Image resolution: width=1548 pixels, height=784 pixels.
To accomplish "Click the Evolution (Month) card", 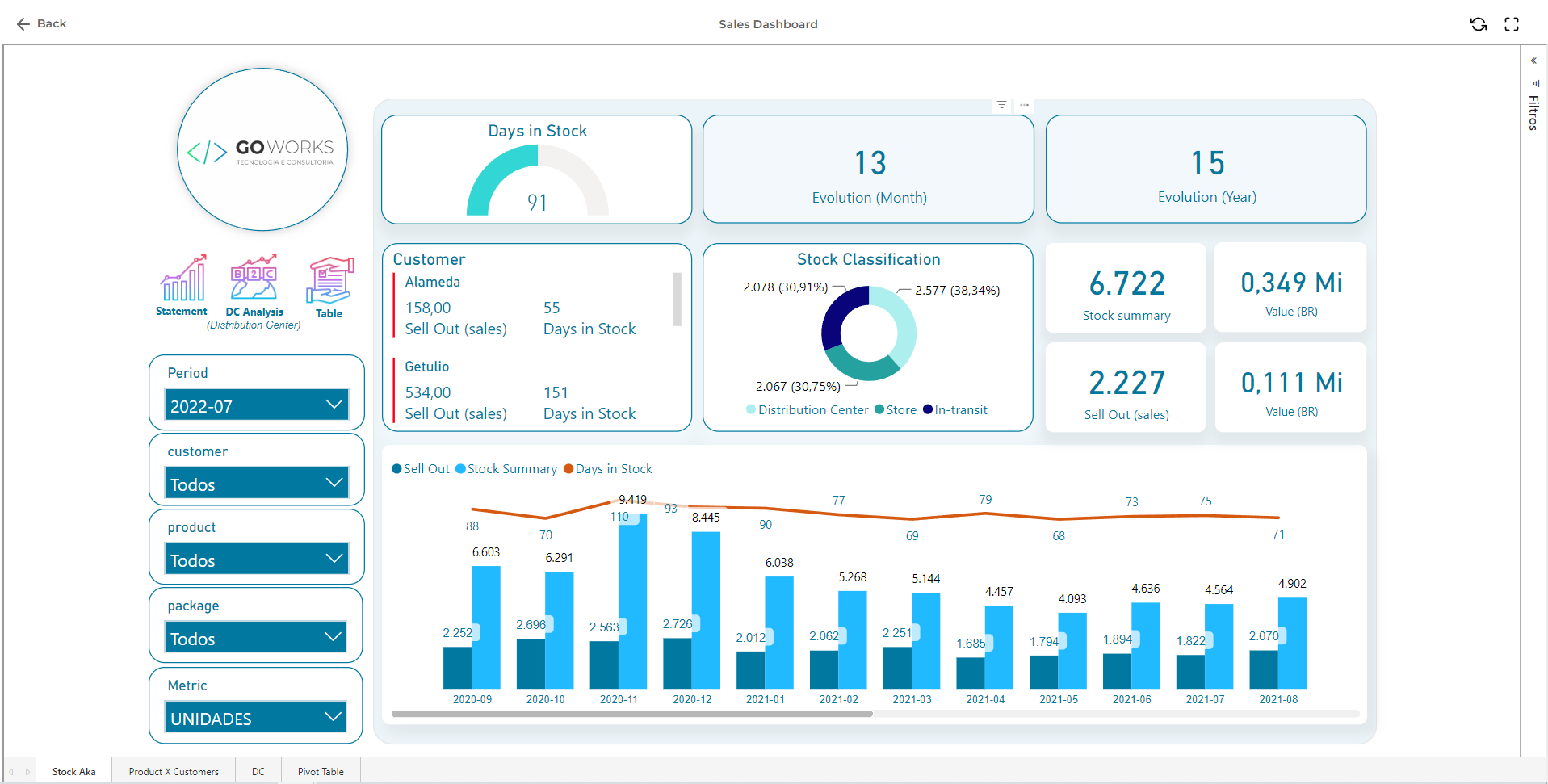I will pos(869,169).
